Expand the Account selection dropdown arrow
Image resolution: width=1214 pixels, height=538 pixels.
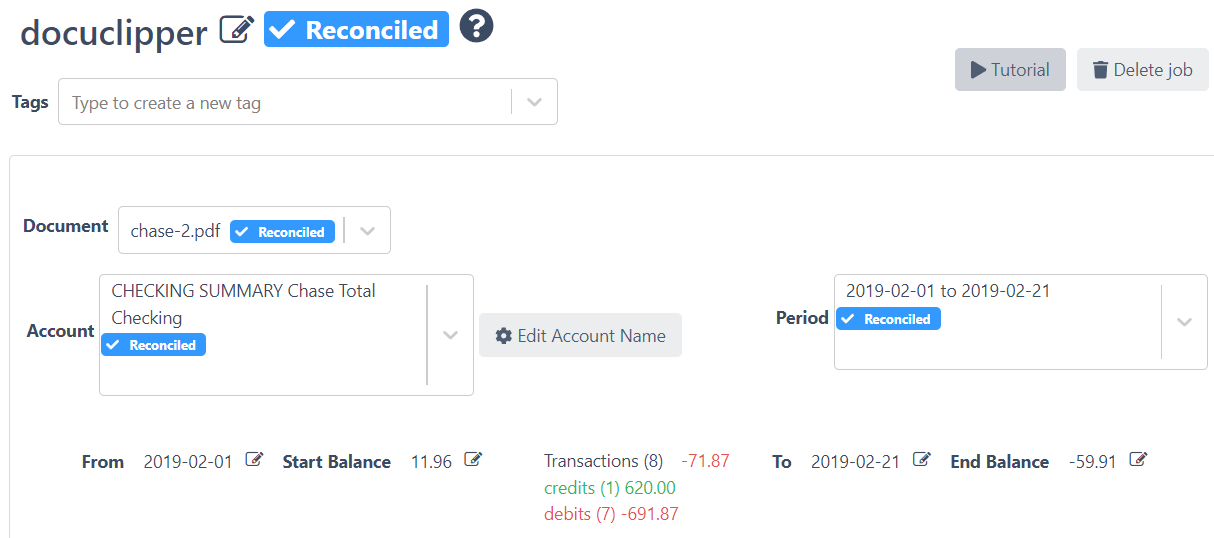click(451, 335)
